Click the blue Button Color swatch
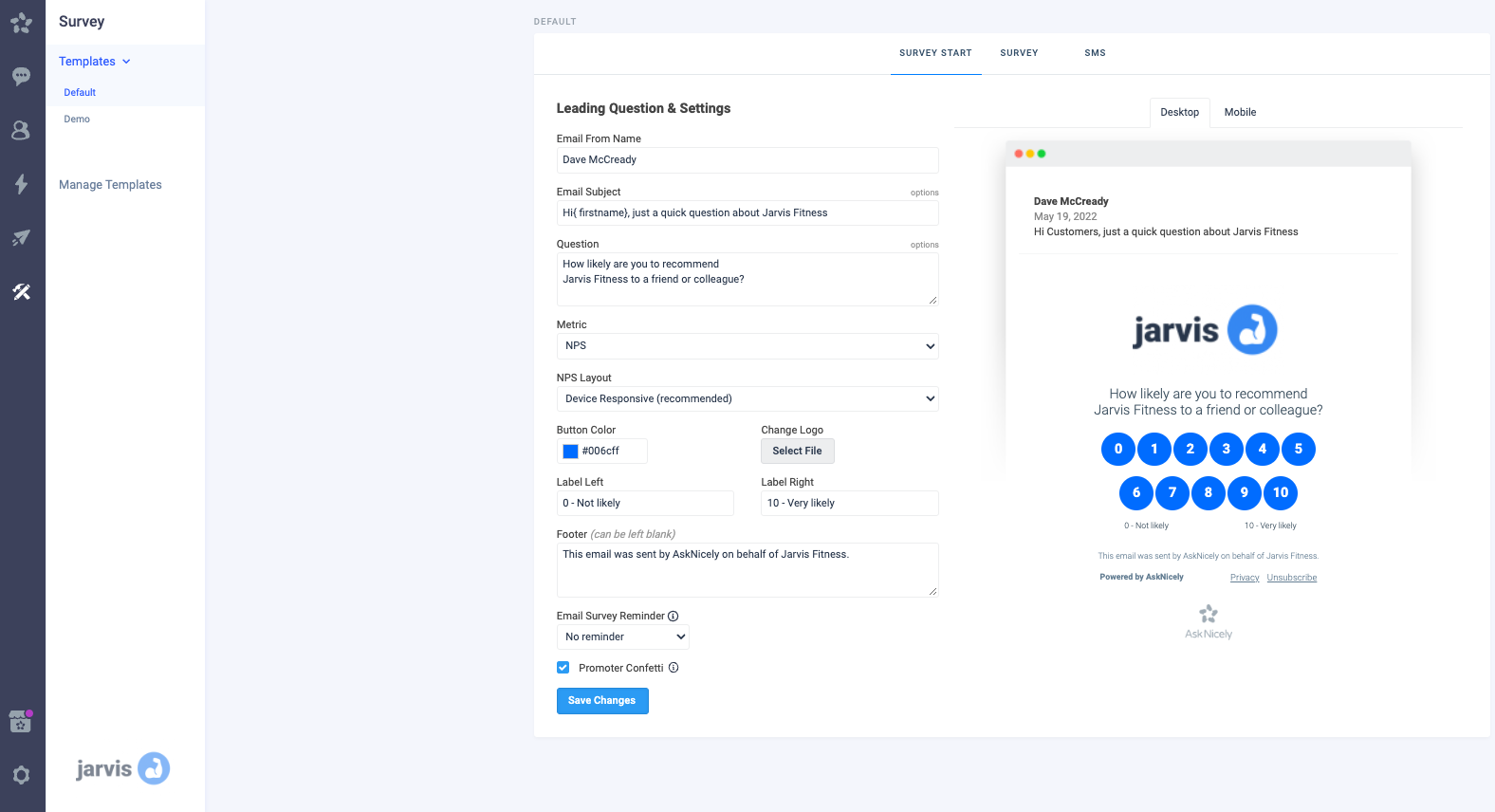 tap(571, 452)
